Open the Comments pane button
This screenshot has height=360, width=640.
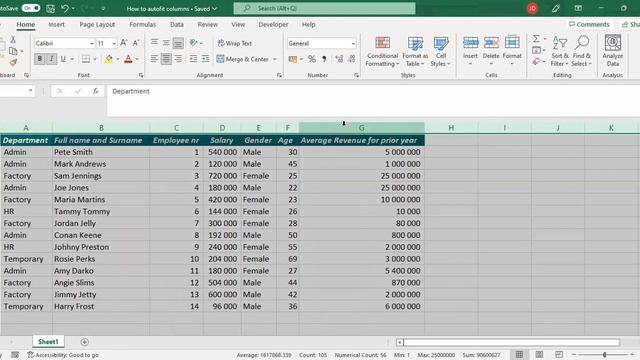tap(589, 24)
